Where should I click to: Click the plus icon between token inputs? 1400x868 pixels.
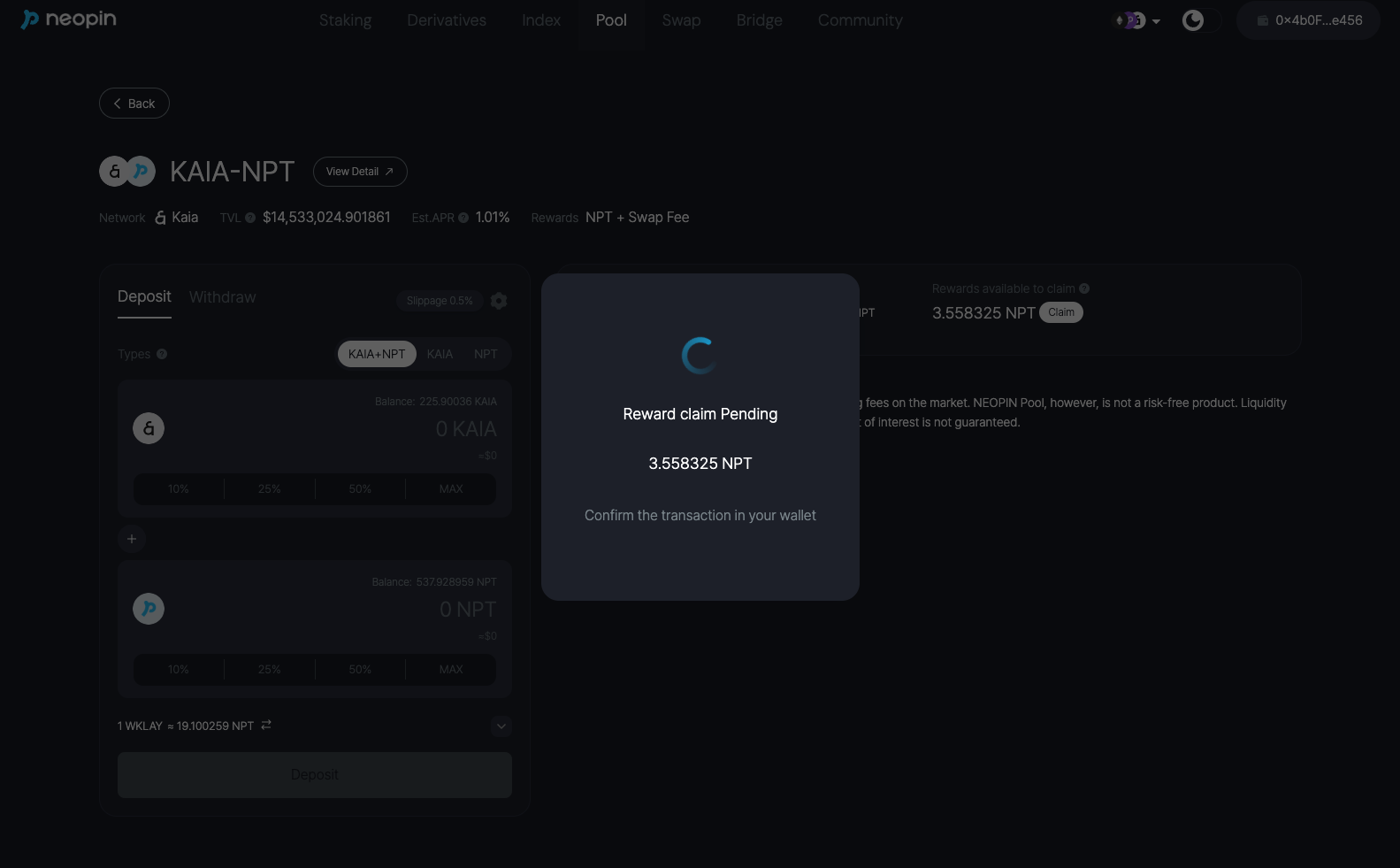point(132,539)
